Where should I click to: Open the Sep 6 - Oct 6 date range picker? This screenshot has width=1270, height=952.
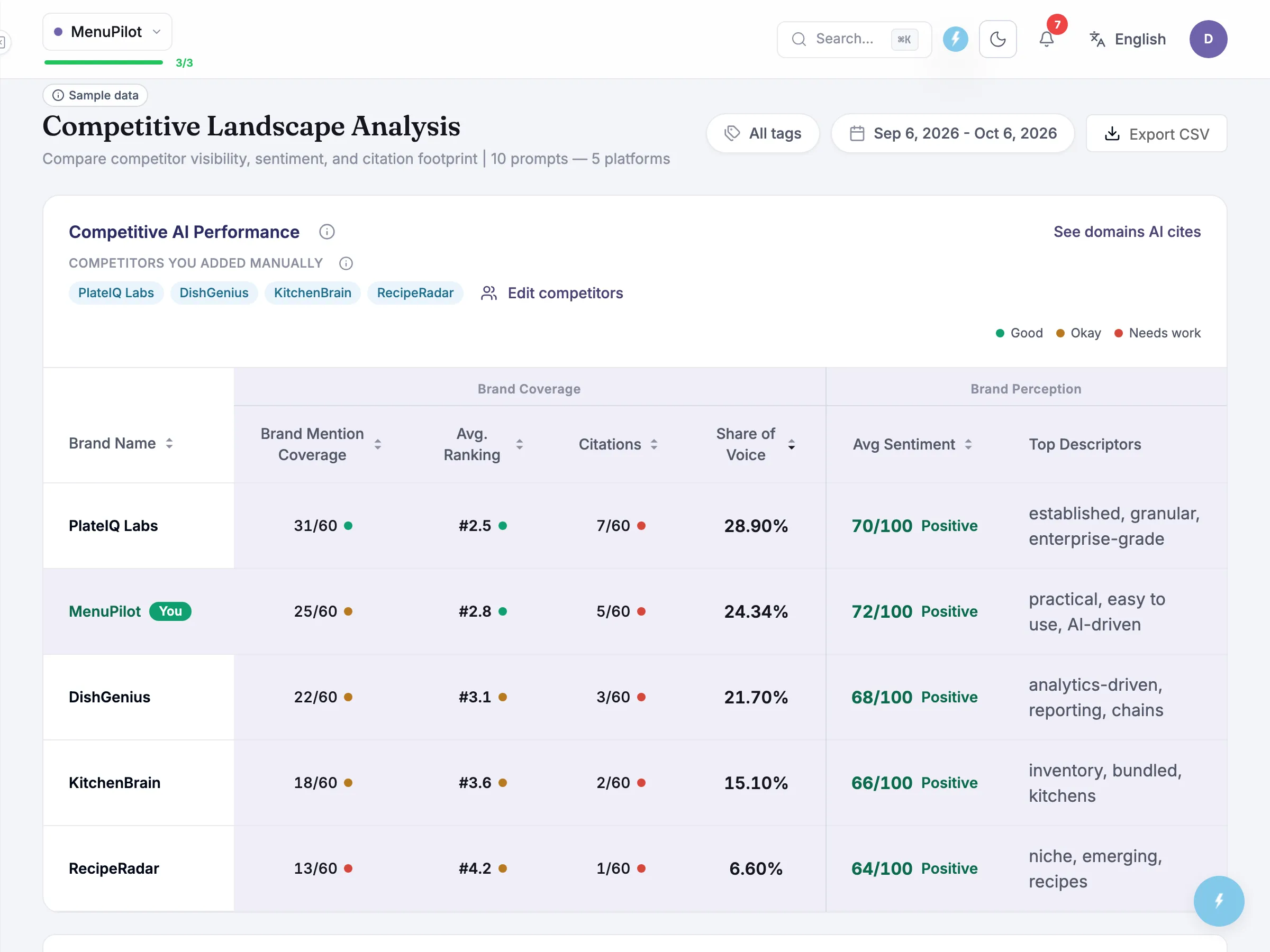coord(953,133)
